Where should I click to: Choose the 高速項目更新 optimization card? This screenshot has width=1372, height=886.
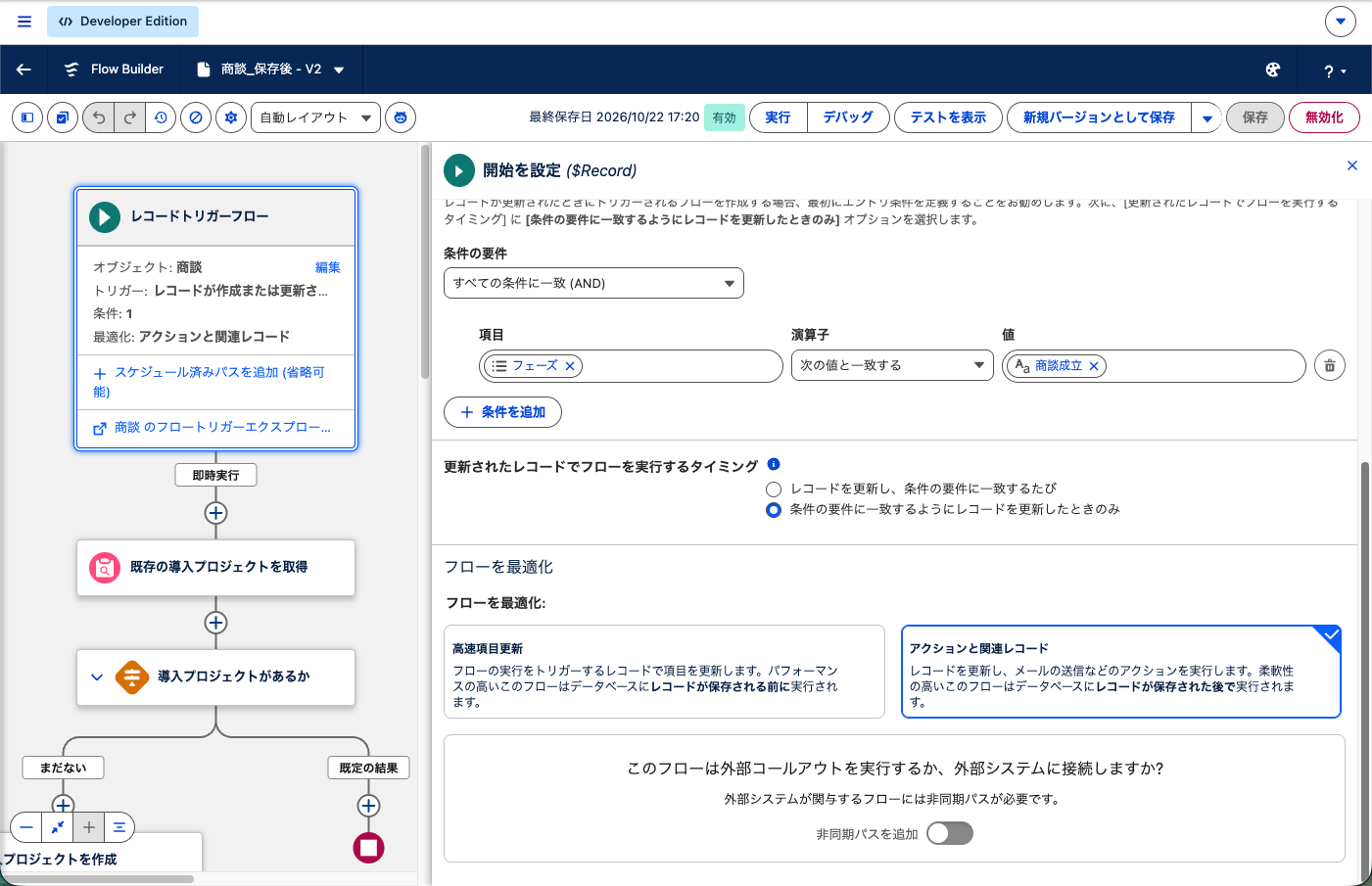tap(664, 672)
